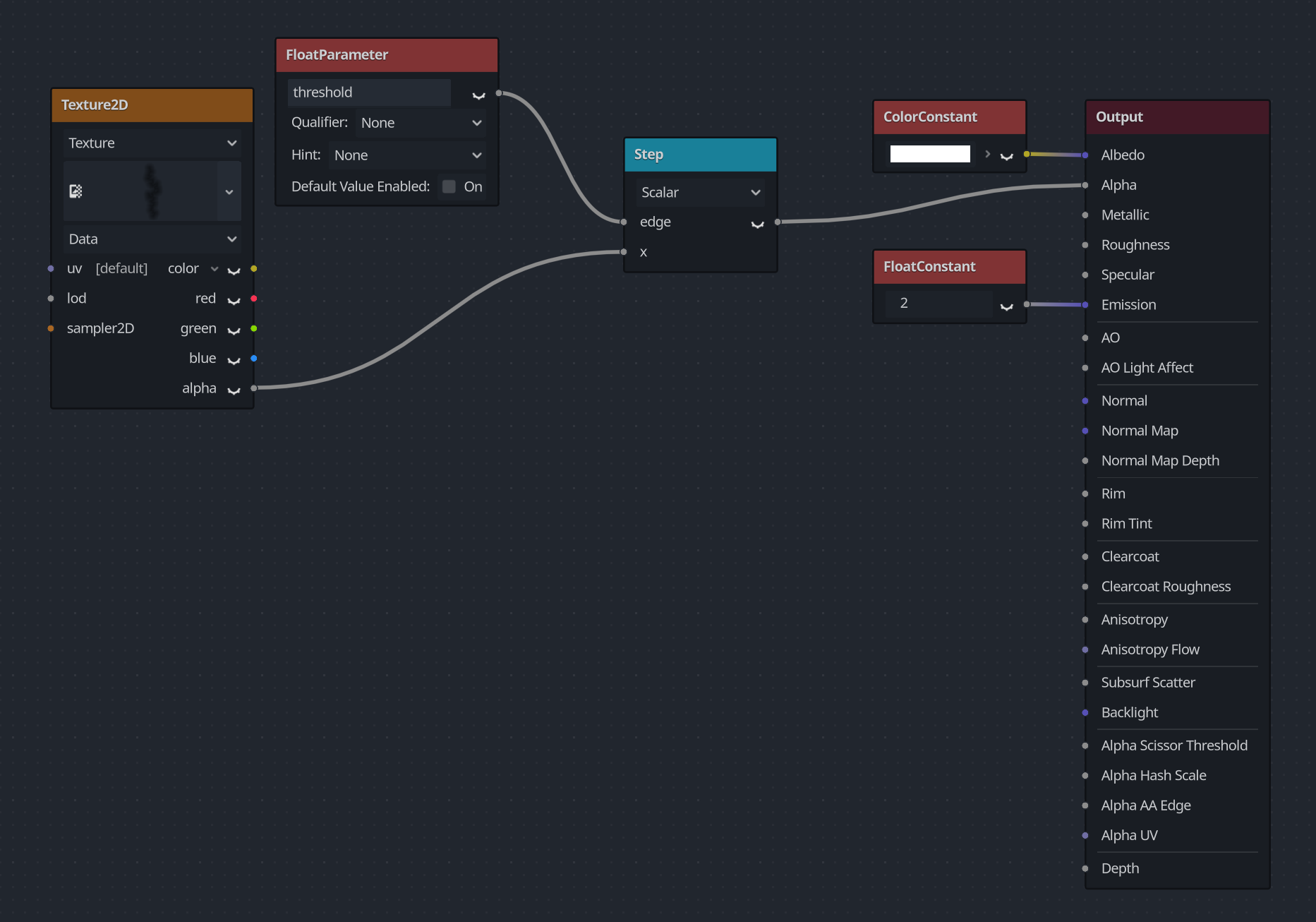The width and height of the screenshot is (1316, 922).
Task: Click the Step x input port
Action: click(x=624, y=252)
